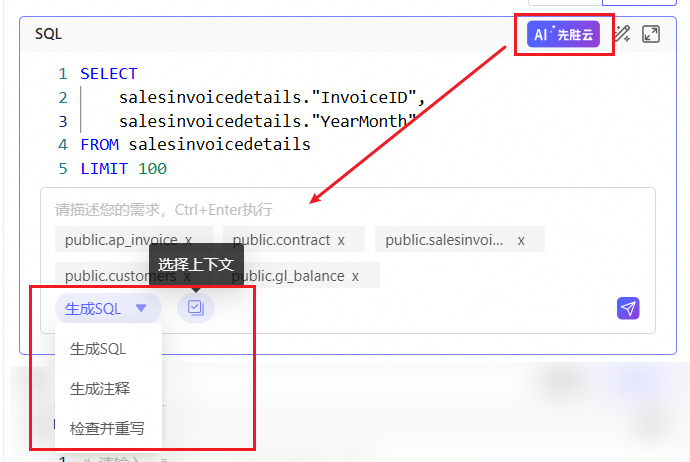The height and width of the screenshot is (462, 690).
Task: Select 生成SQL from the dropdown list
Action: (x=98, y=350)
